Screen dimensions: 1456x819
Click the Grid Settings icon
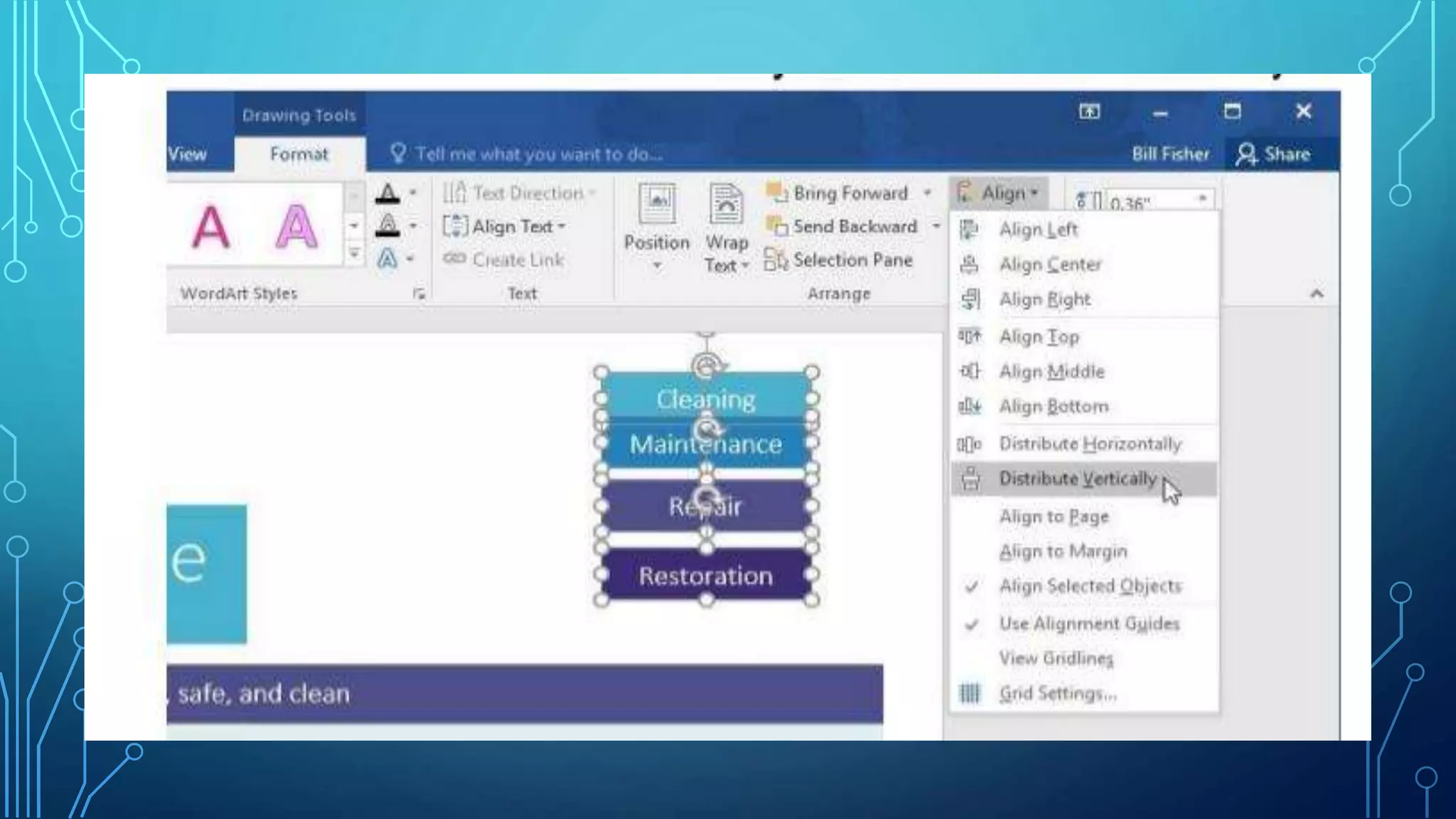pyautogui.click(x=970, y=693)
